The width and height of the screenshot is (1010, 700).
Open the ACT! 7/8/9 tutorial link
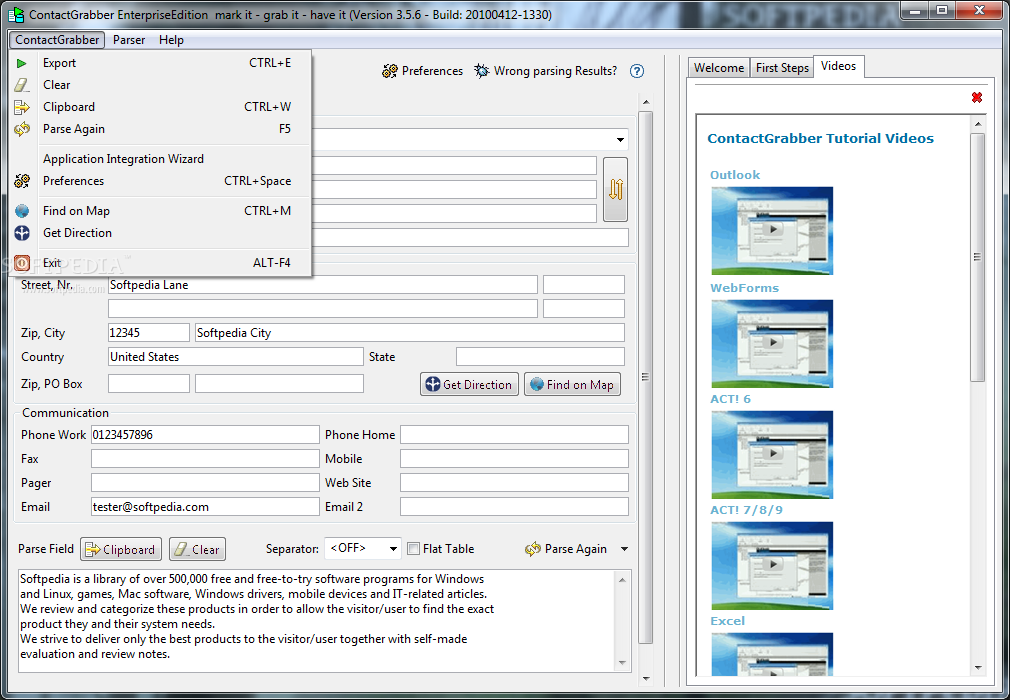[746, 510]
